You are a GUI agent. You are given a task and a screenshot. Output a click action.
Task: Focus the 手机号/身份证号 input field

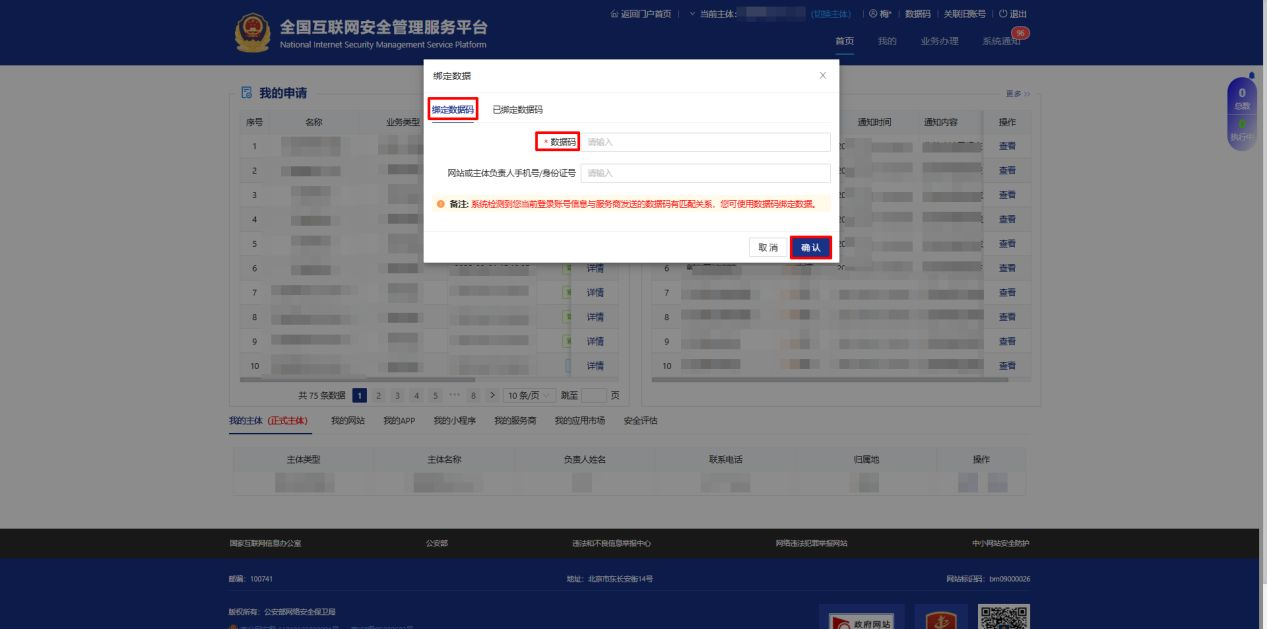pos(705,173)
